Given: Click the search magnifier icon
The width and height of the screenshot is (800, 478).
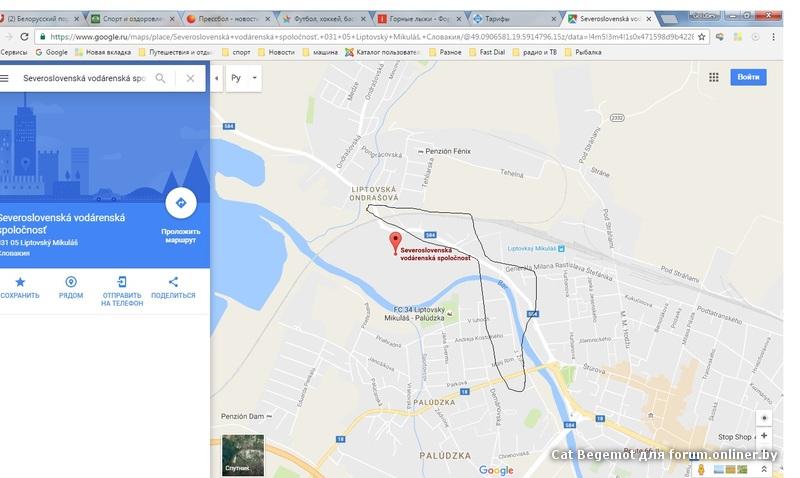Looking at the screenshot, I should 160,78.
